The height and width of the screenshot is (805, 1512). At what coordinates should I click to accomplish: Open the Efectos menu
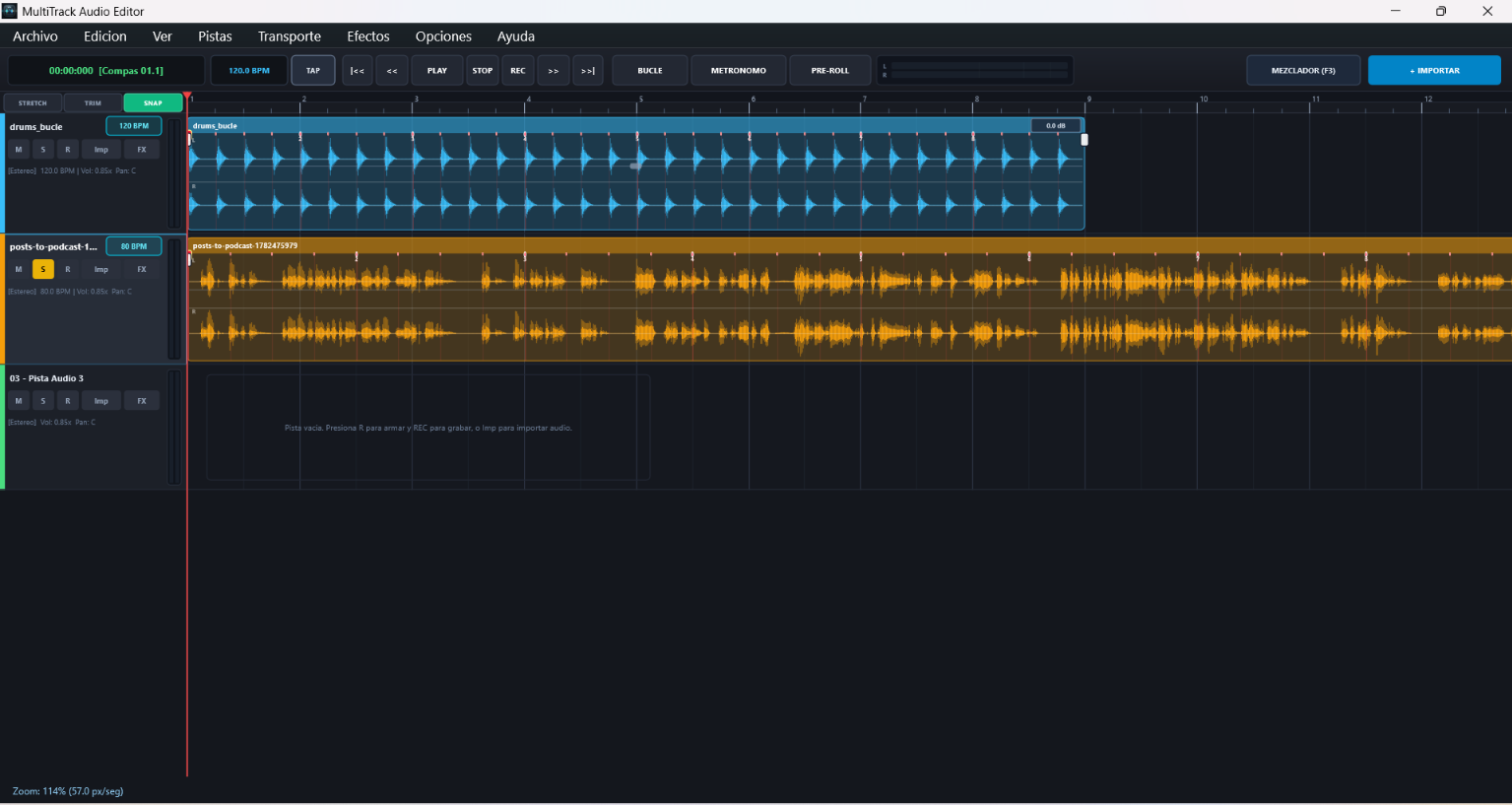pos(368,36)
